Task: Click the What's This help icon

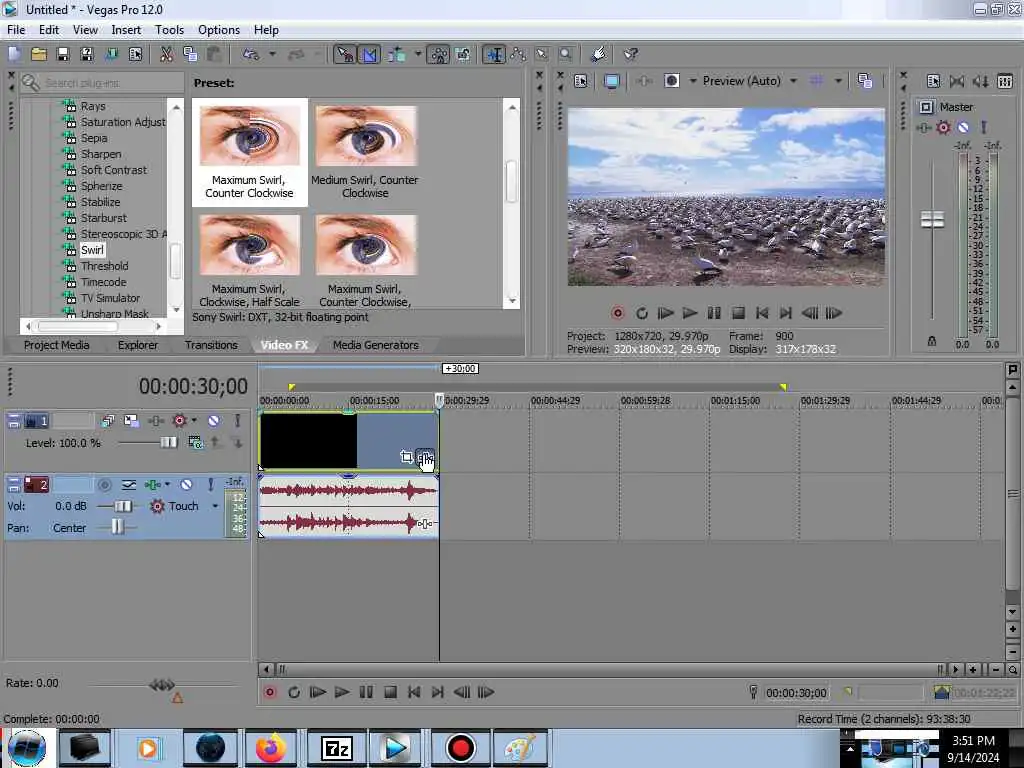Action: pyautogui.click(x=630, y=55)
